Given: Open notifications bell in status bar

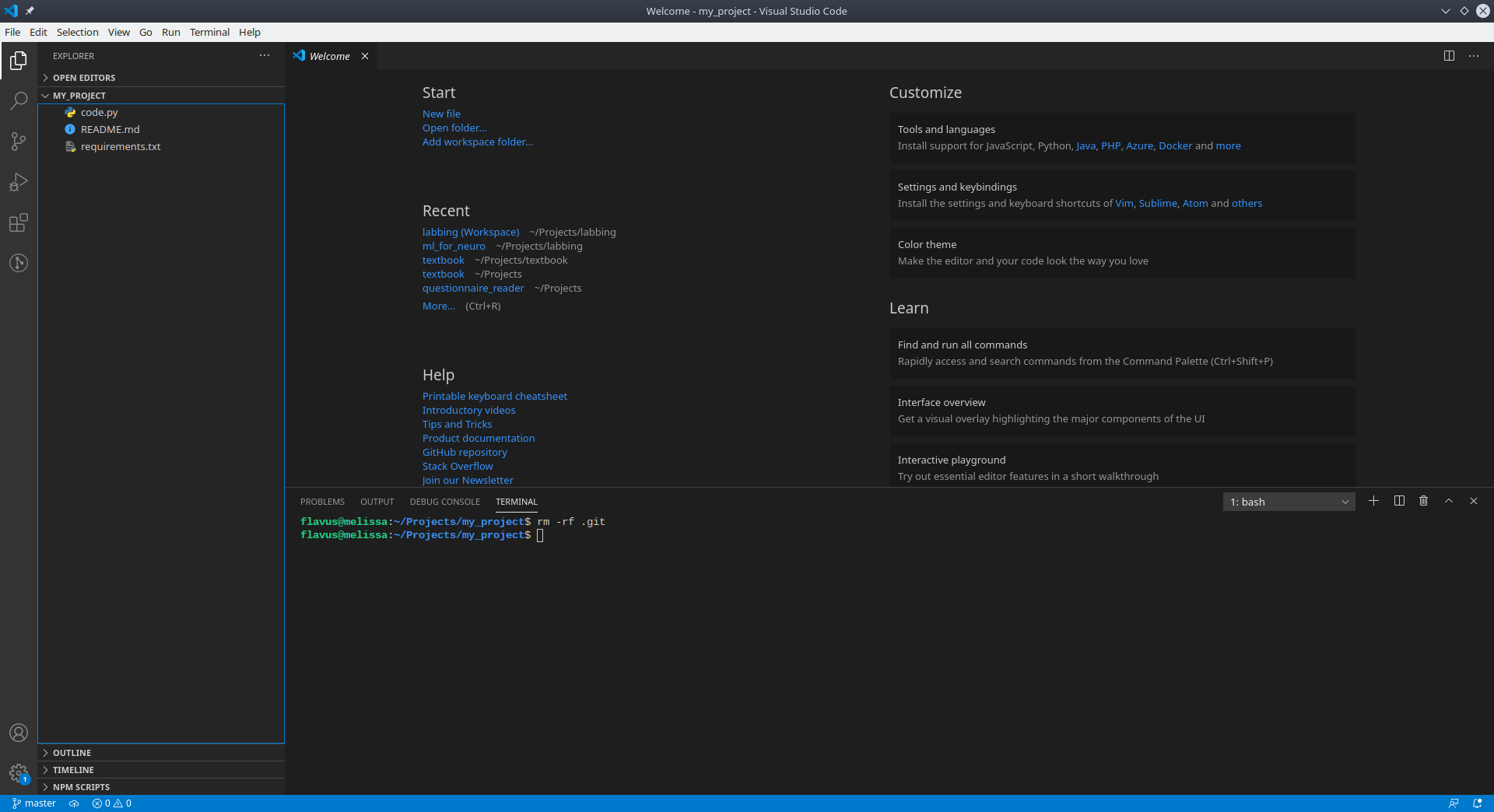Looking at the screenshot, I should click(x=1477, y=803).
